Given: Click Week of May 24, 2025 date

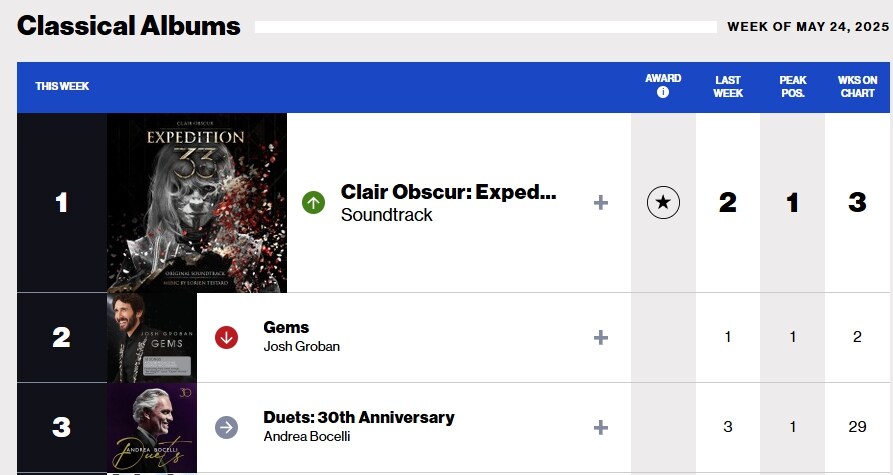Looking at the screenshot, I should (807, 27).
